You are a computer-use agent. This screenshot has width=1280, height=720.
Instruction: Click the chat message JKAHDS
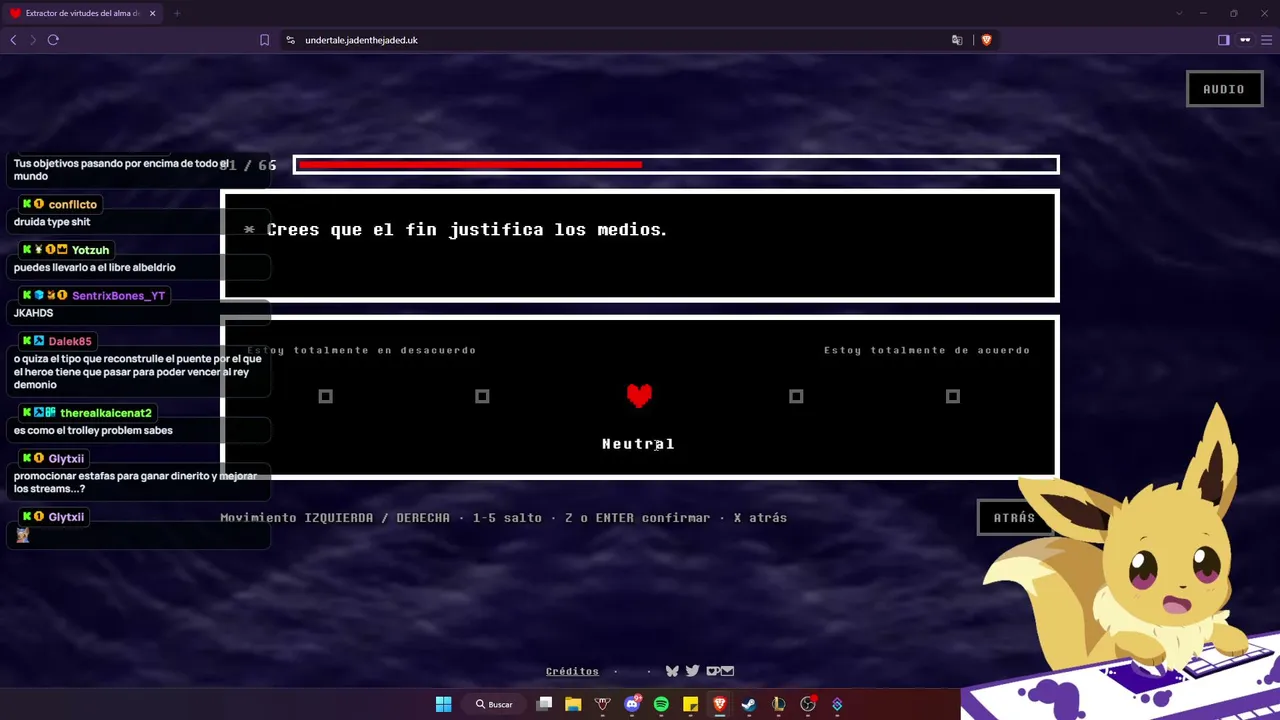point(33,313)
